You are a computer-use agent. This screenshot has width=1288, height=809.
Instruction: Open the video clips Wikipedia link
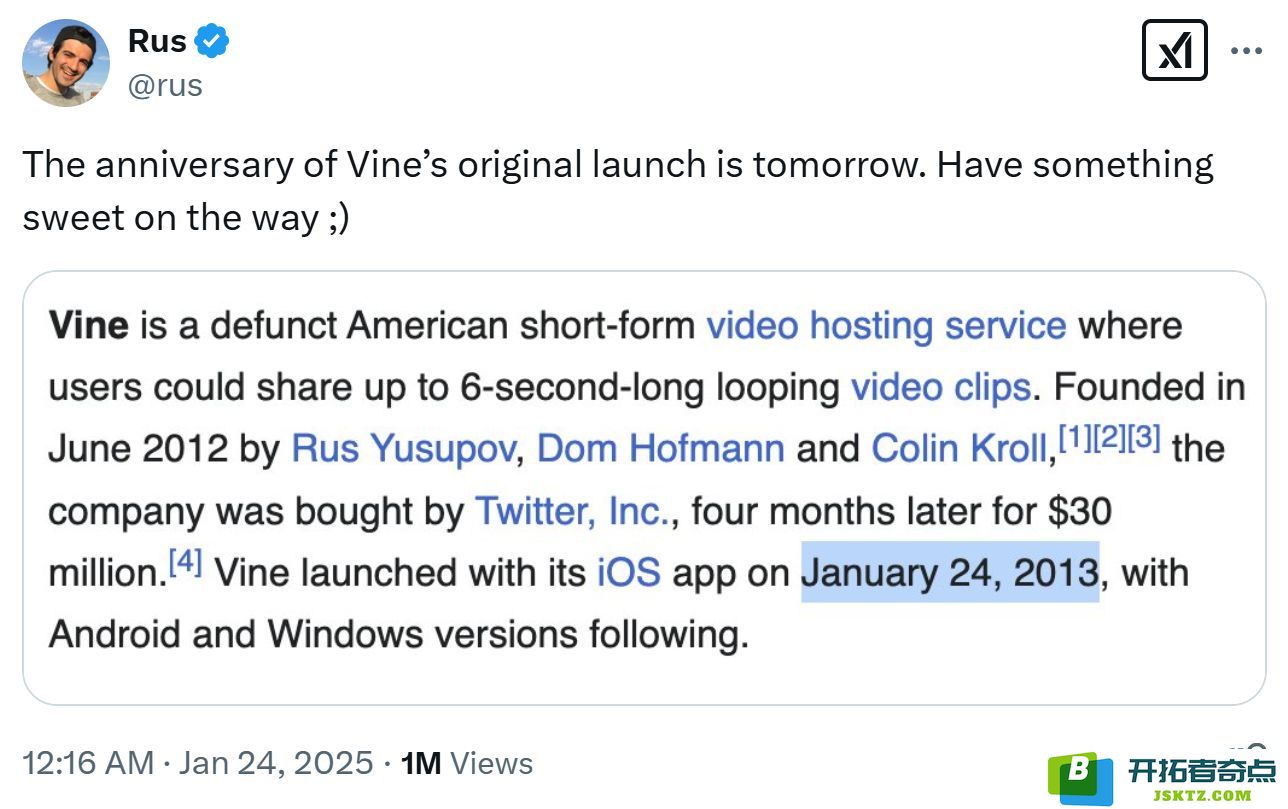coord(940,388)
